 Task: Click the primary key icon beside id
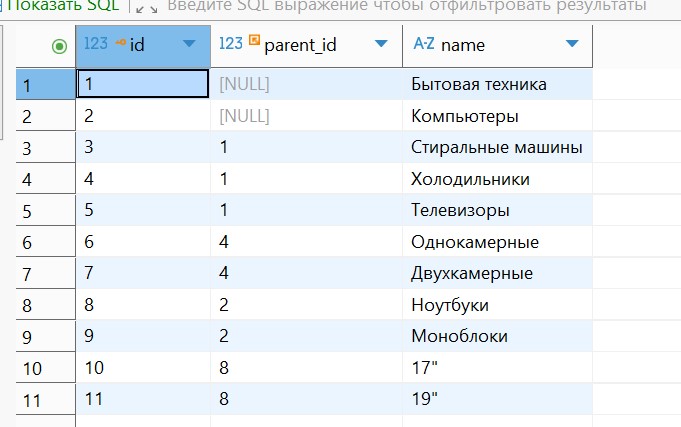(x=121, y=44)
